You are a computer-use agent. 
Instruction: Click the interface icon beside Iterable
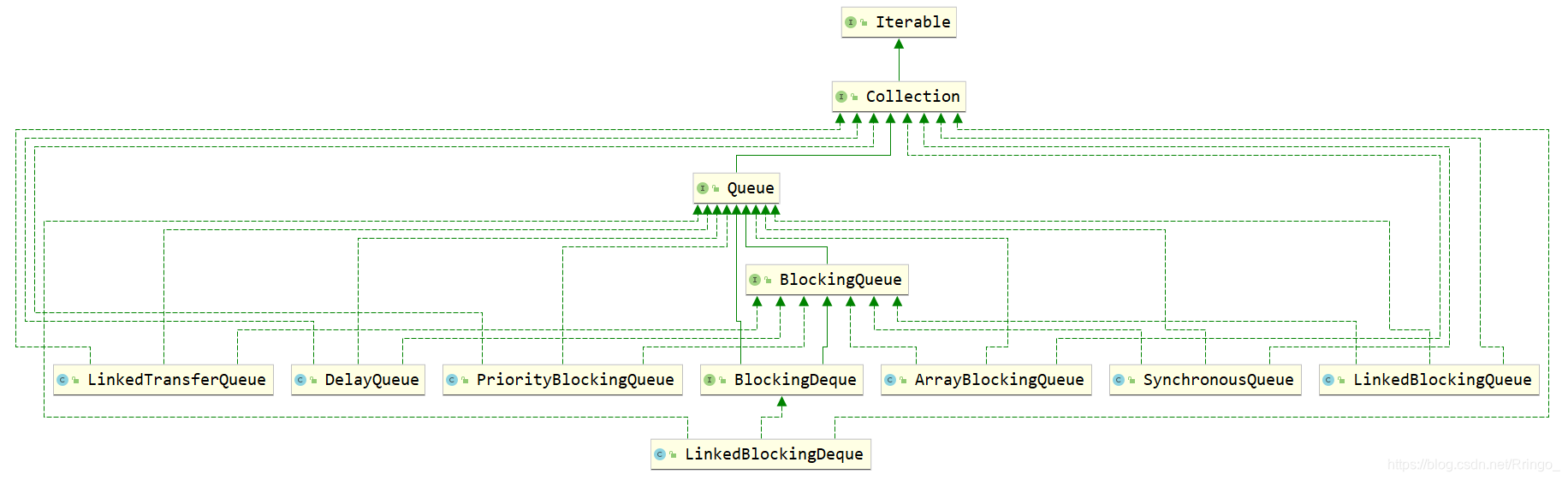(x=851, y=22)
